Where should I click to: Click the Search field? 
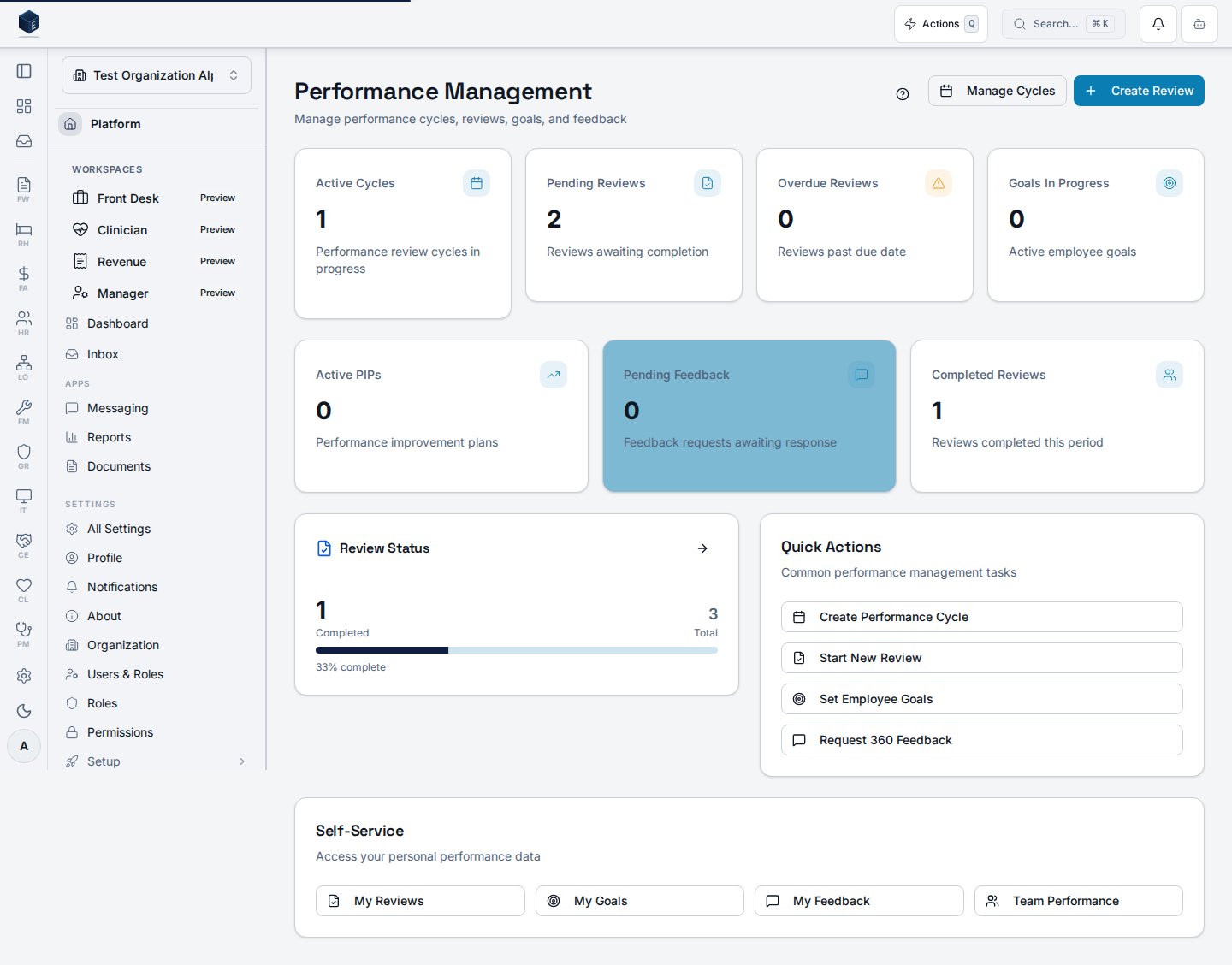1063,24
